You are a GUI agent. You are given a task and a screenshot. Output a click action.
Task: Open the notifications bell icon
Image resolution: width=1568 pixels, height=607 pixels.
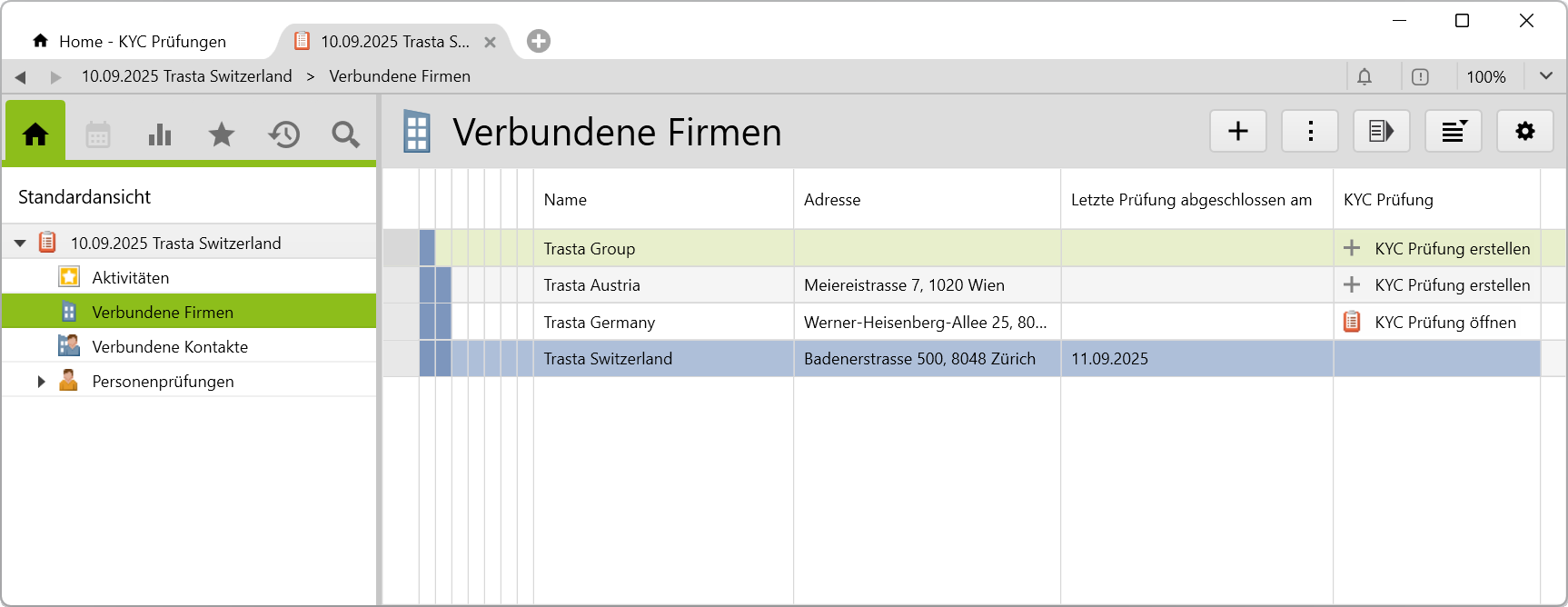[x=1365, y=77]
